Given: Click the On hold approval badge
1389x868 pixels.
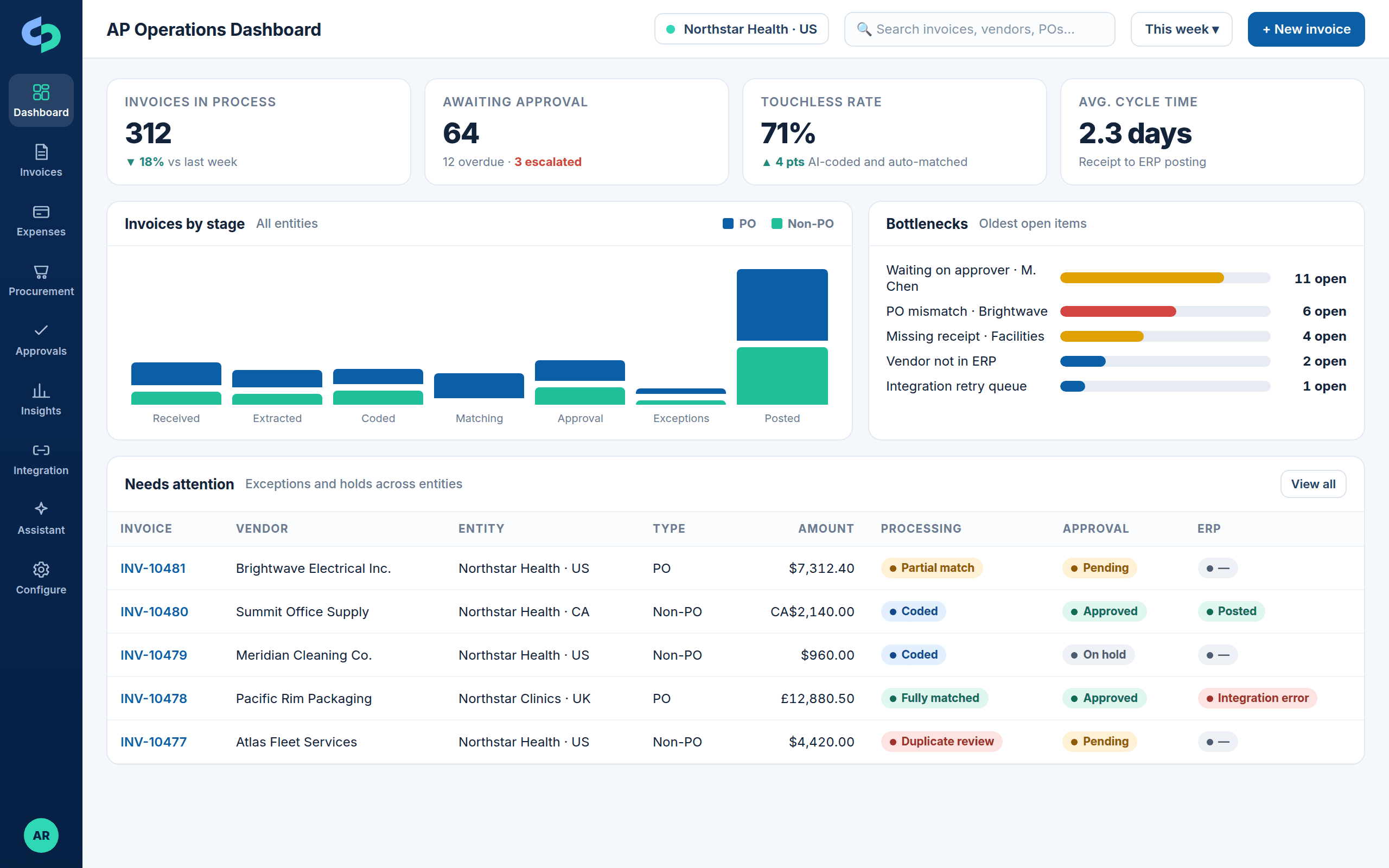Looking at the screenshot, I should pyautogui.click(x=1098, y=654).
